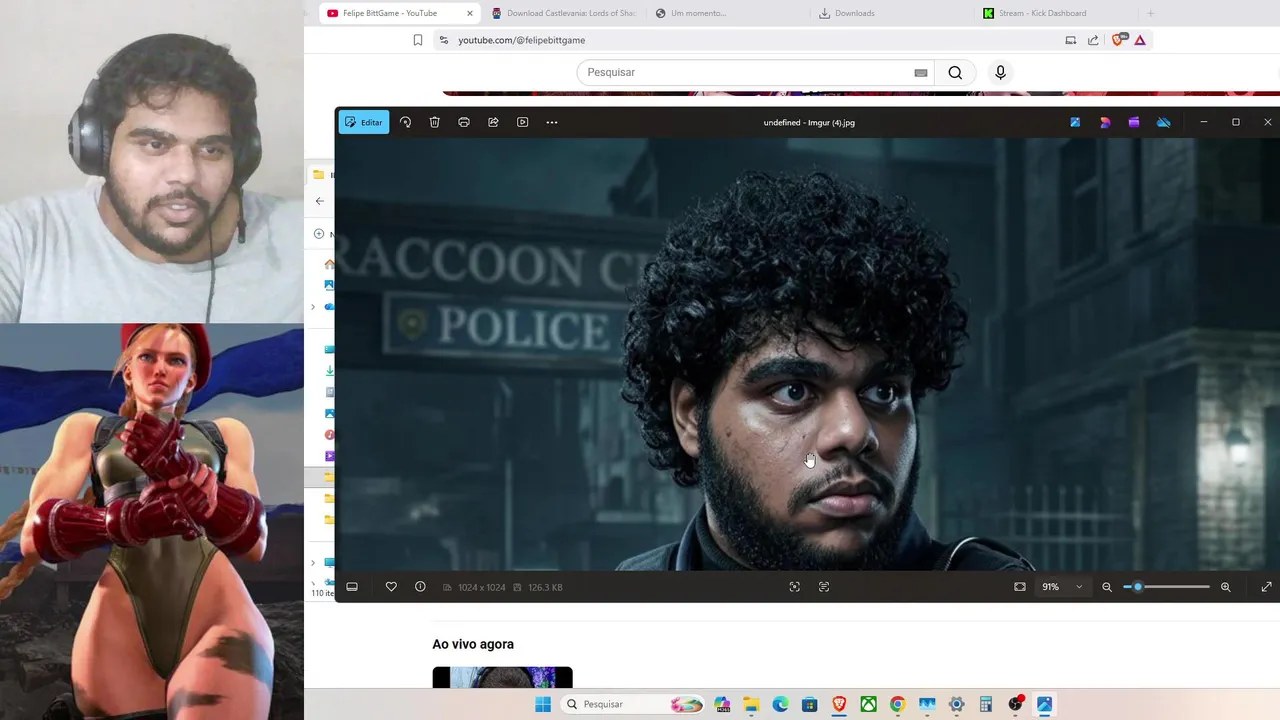Close the Felipe BittGame YouTube tab
The image size is (1280, 720).
[x=470, y=13]
